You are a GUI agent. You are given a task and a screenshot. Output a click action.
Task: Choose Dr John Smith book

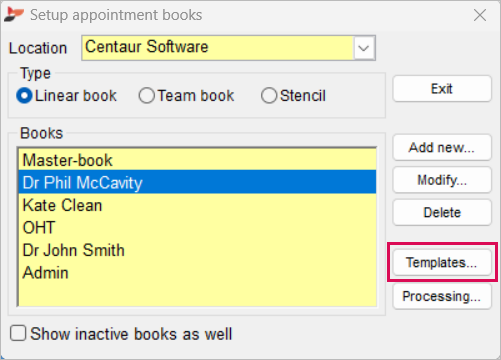pos(197,250)
